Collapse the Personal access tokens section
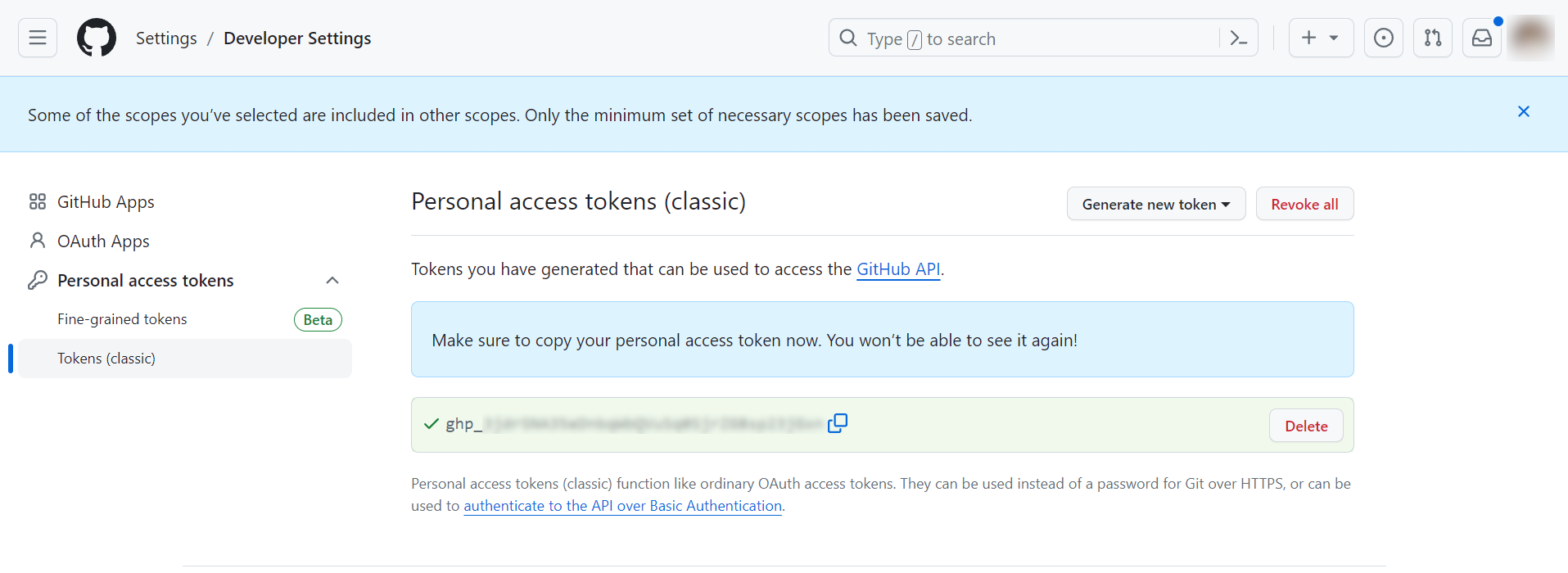 (x=332, y=281)
